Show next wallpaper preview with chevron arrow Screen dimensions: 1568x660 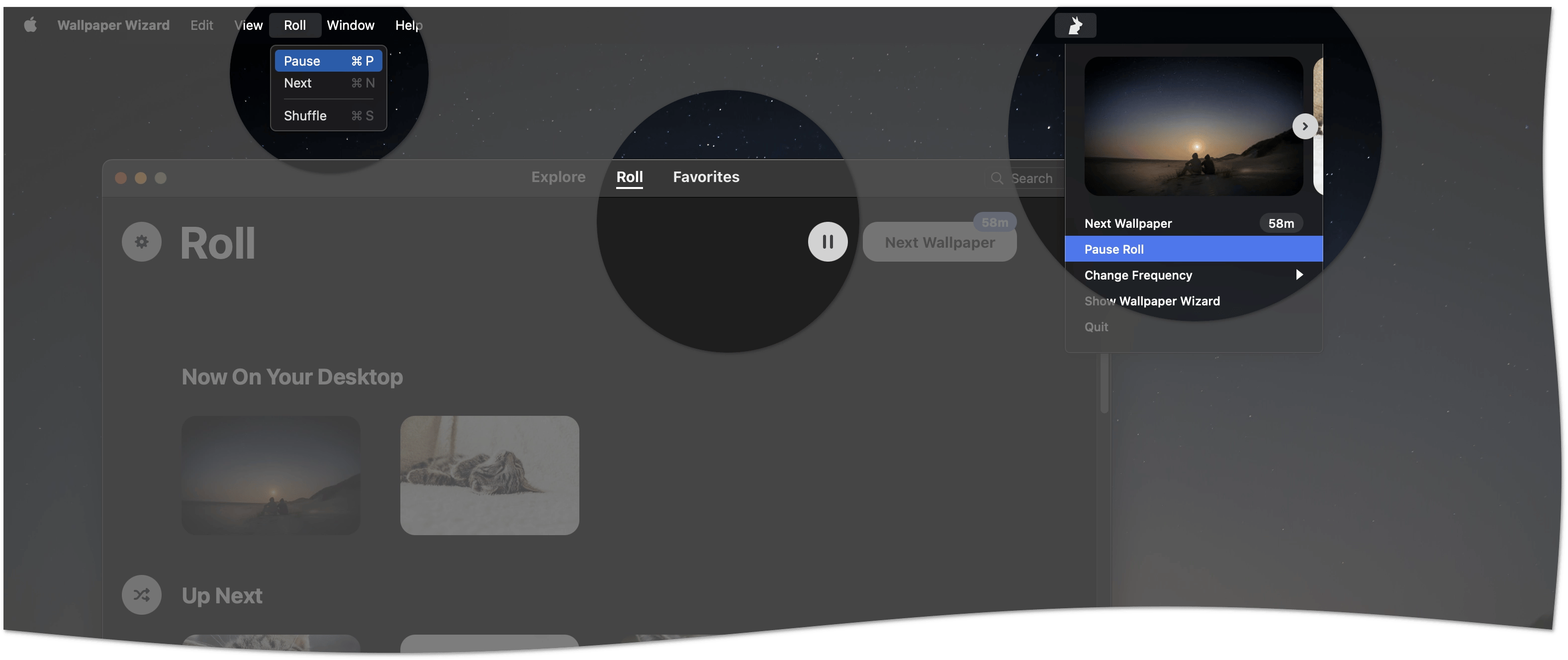click(1304, 127)
